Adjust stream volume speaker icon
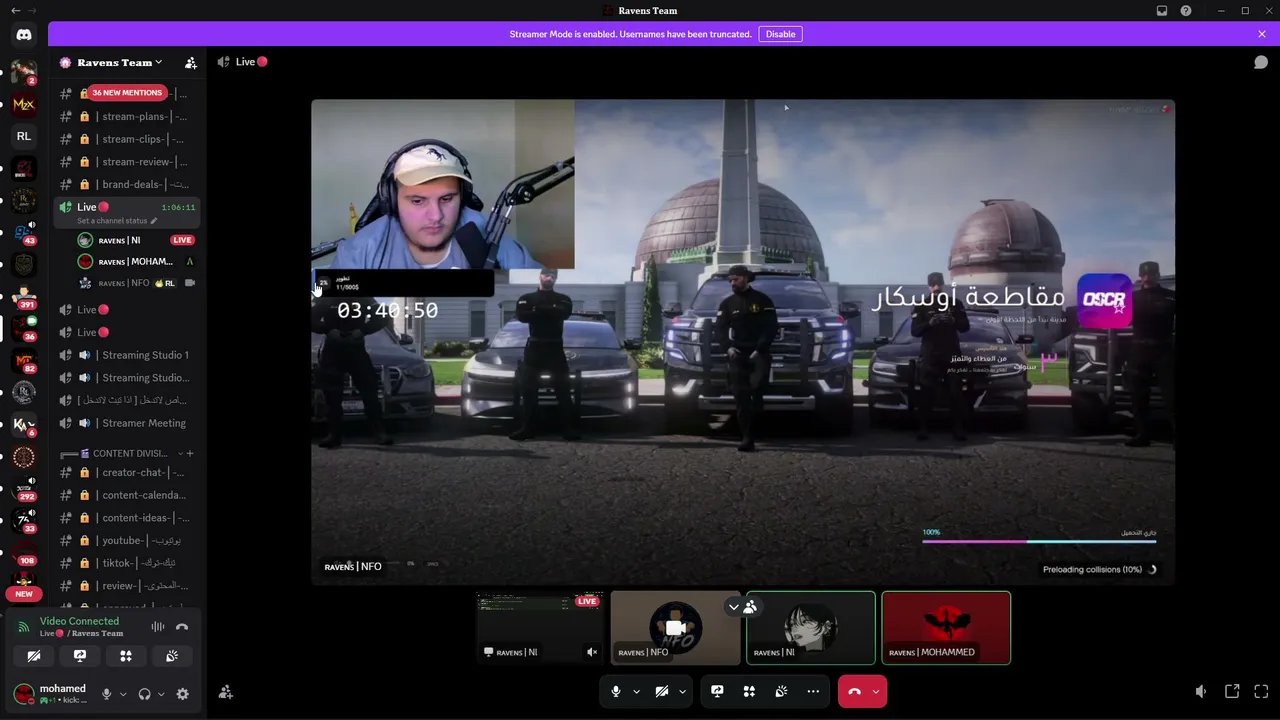This screenshot has width=1280, height=720. pyautogui.click(x=1201, y=691)
